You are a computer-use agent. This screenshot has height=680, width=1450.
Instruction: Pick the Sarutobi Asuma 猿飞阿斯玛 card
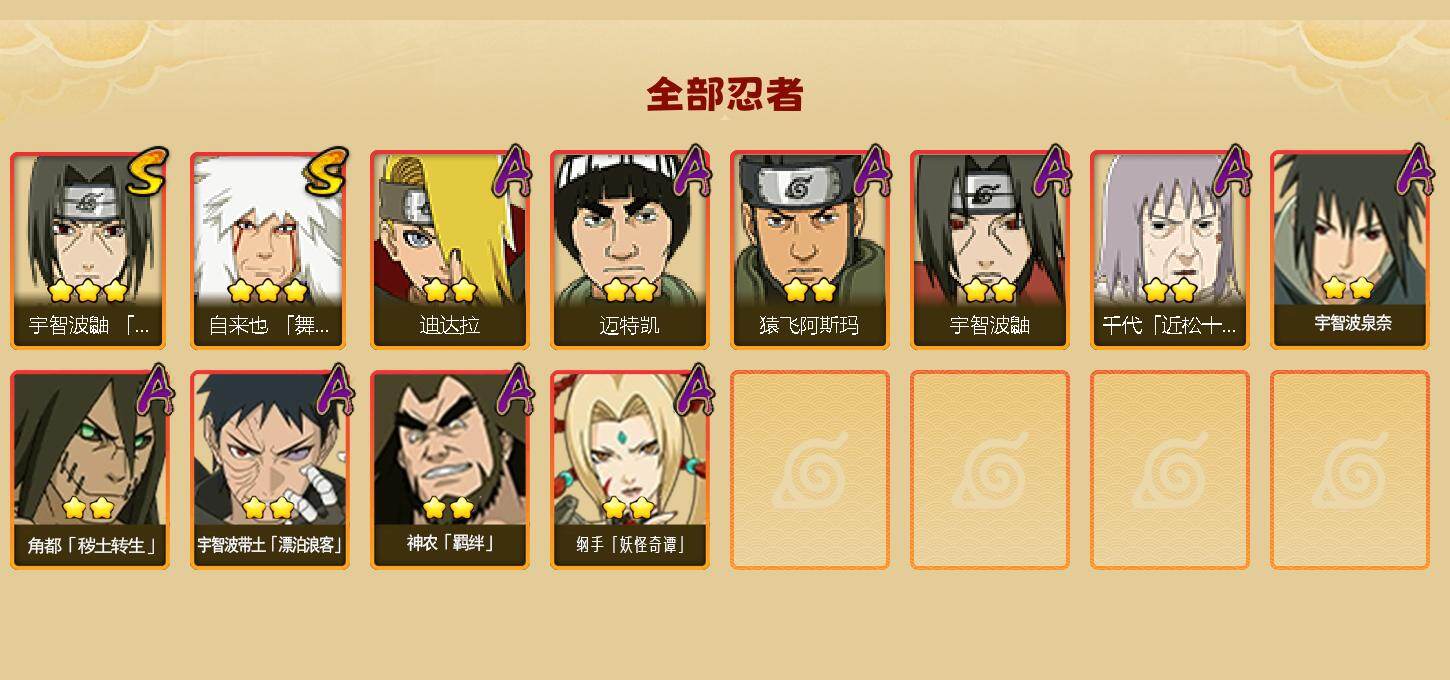(809, 250)
